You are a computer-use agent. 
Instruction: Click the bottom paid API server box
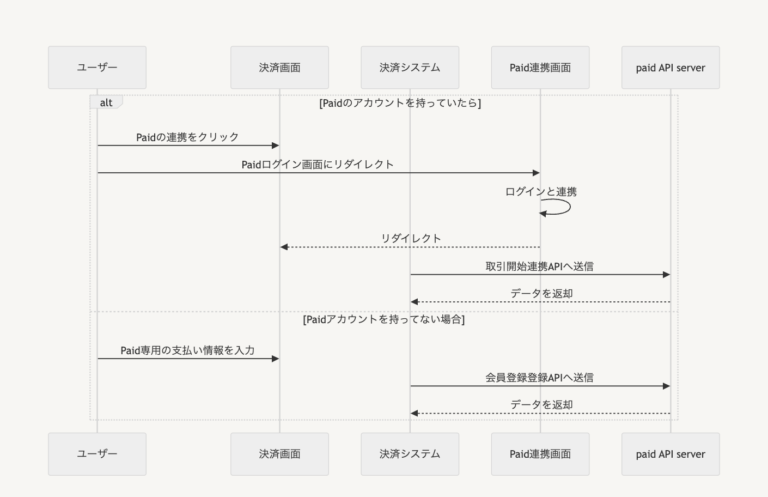tap(670, 454)
